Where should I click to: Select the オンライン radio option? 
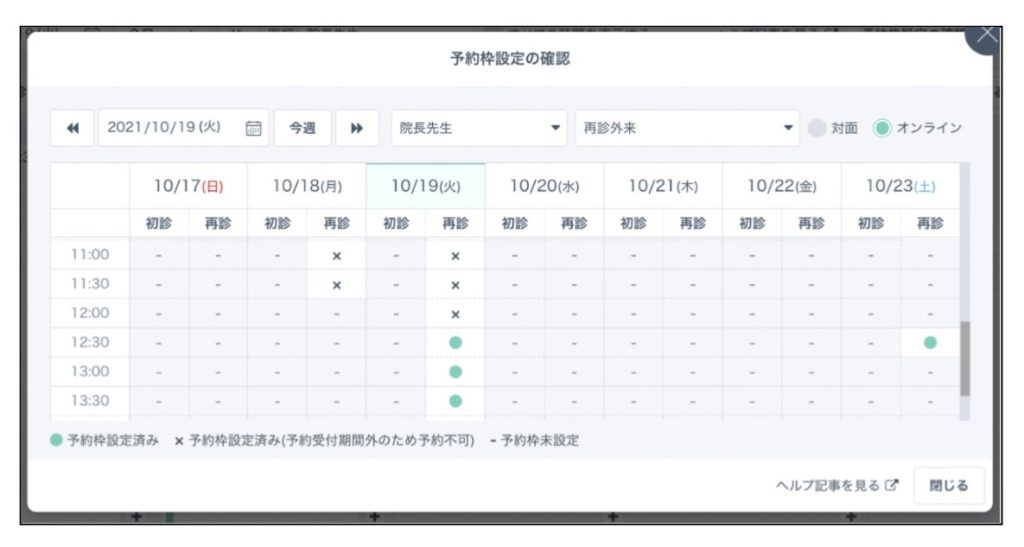point(881,128)
